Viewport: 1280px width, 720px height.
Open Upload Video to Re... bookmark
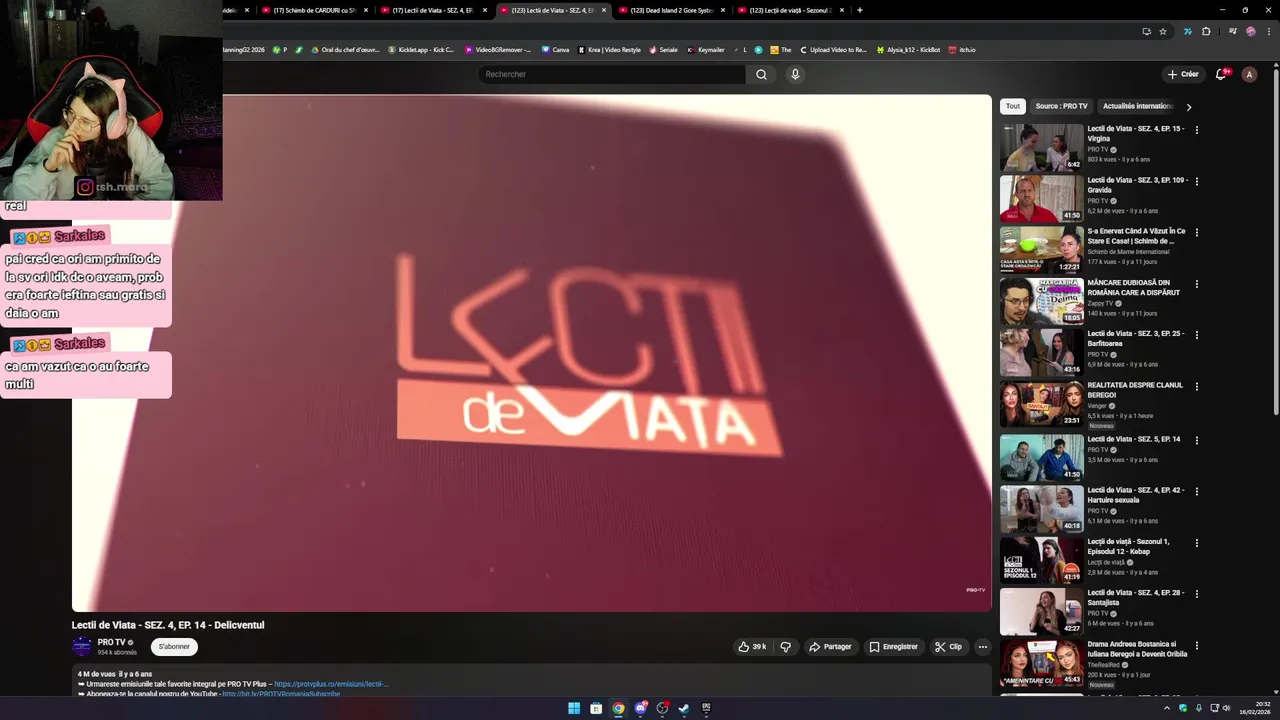click(x=833, y=49)
